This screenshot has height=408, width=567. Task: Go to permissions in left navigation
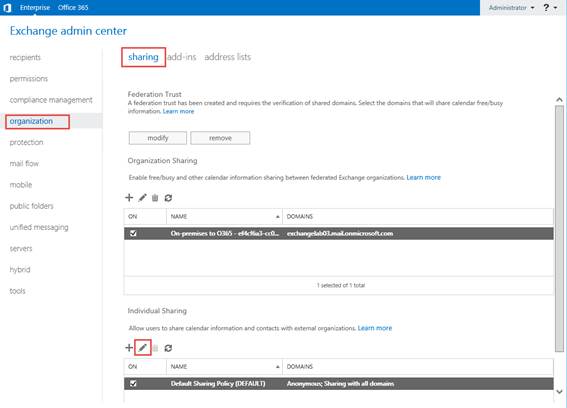(x=29, y=79)
